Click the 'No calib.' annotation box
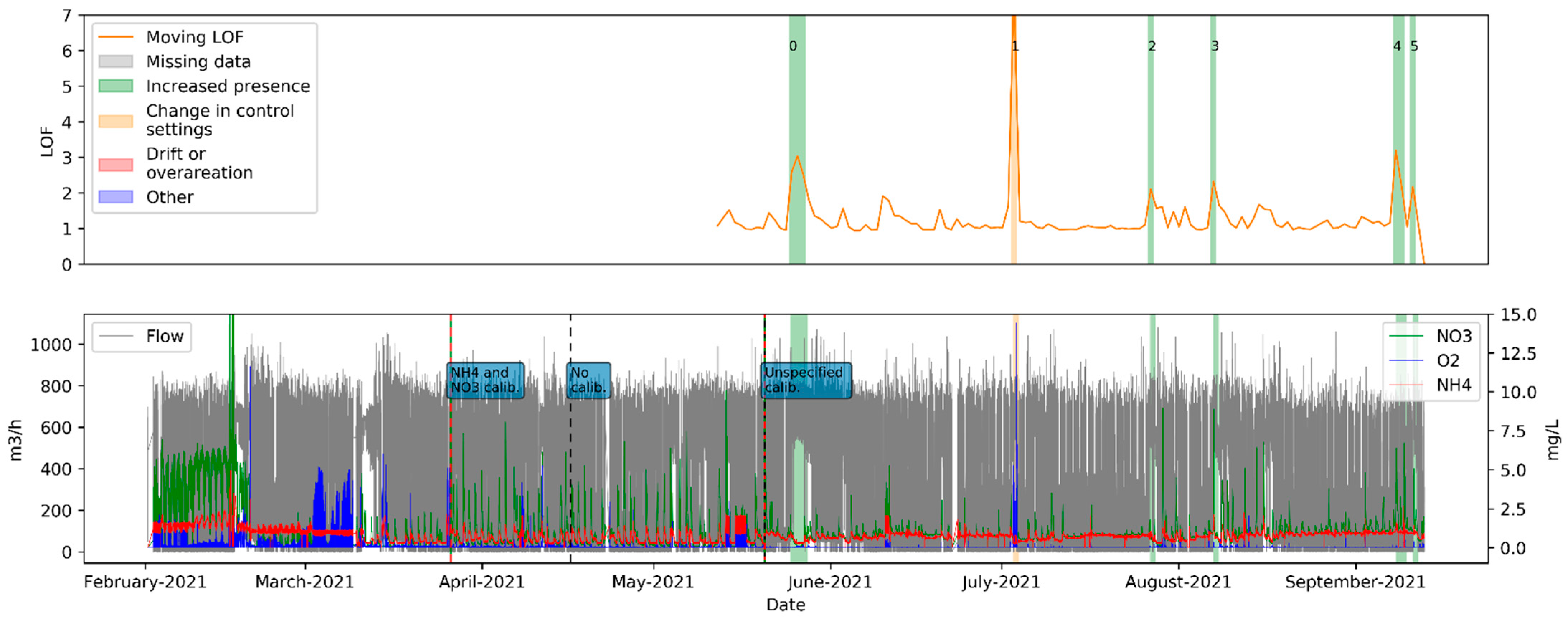The width and height of the screenshot is (1568, 618). 588,380
